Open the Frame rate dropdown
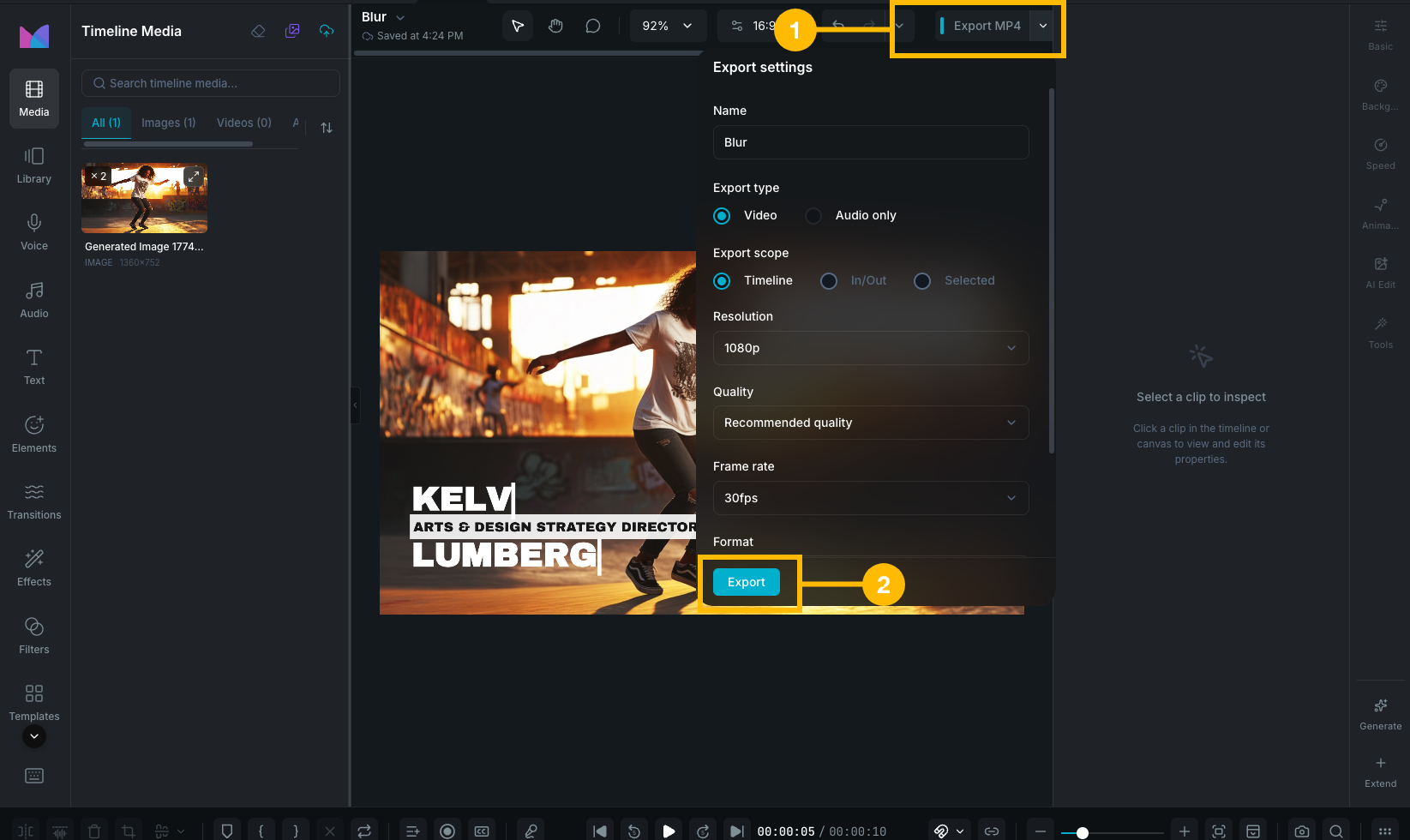Image resolution: width=1410 pixels, height=840 pixels. coord(869,498)
